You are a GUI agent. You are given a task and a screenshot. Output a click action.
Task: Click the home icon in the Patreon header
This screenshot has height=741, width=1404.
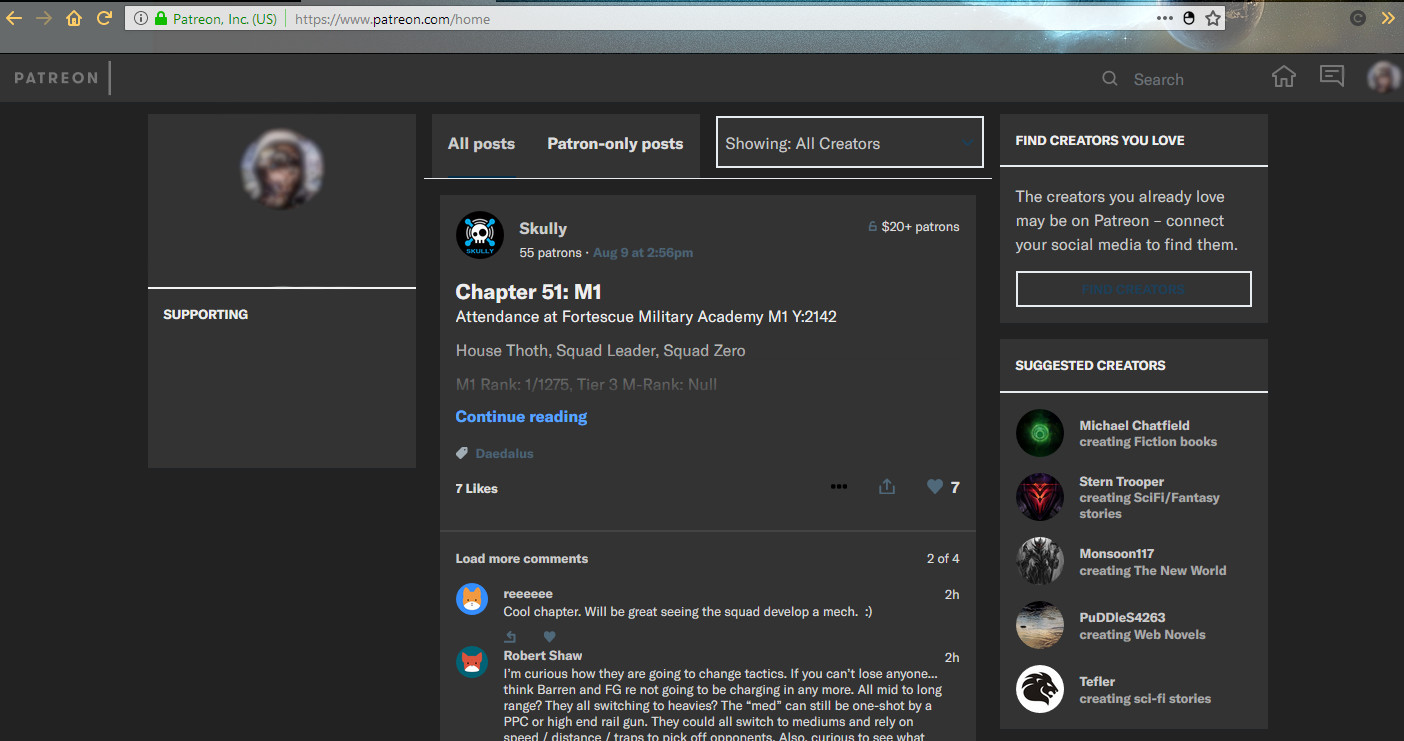point(1283,75)
